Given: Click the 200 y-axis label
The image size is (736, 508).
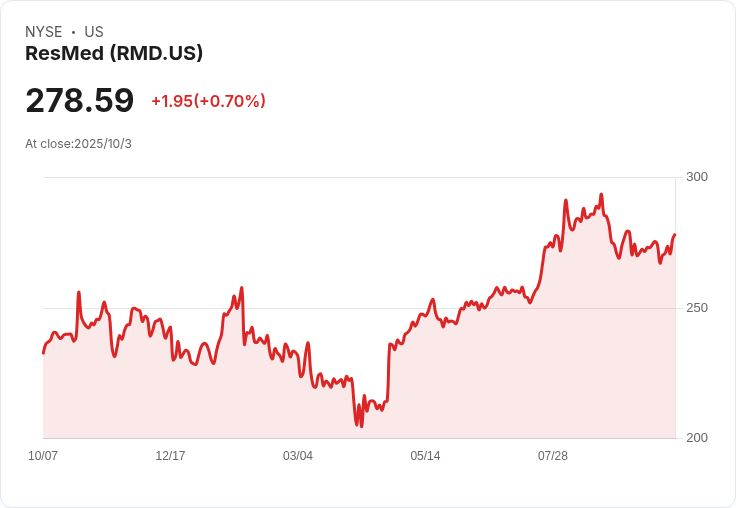Looking at the screenshot, I should [x=697, y=438].
